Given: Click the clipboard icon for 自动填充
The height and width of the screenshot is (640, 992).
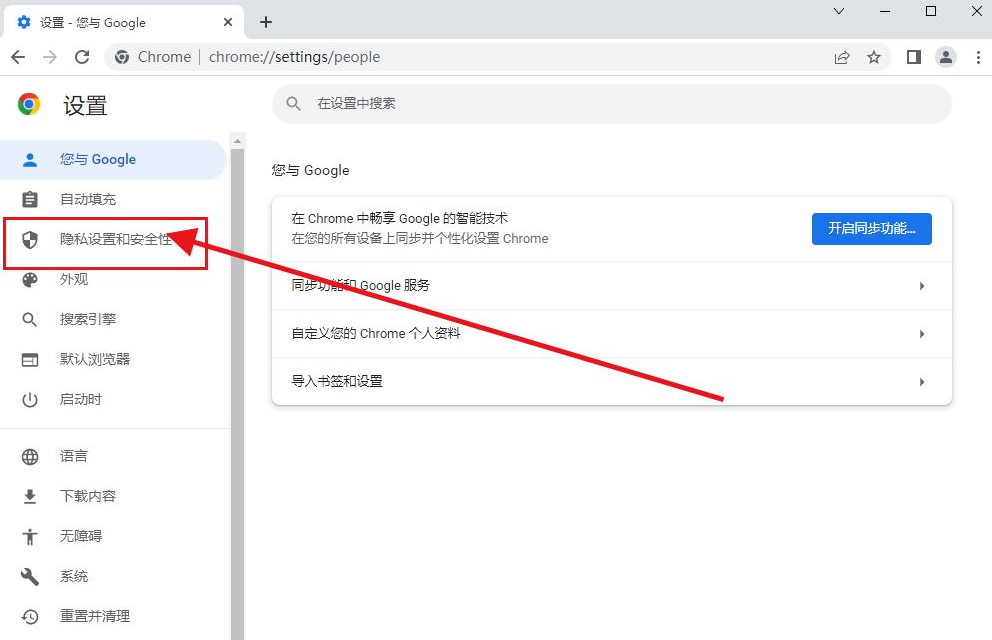Looking at the screenshot, I should click(30, 199).
